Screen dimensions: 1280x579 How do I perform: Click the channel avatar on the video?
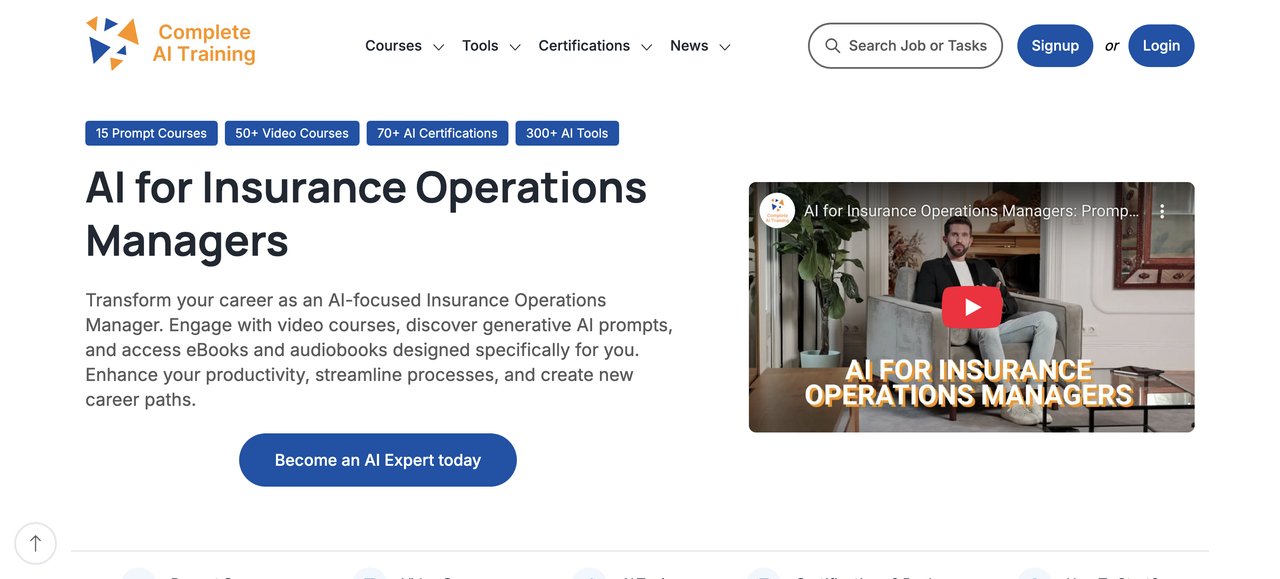tap(777, 211)
